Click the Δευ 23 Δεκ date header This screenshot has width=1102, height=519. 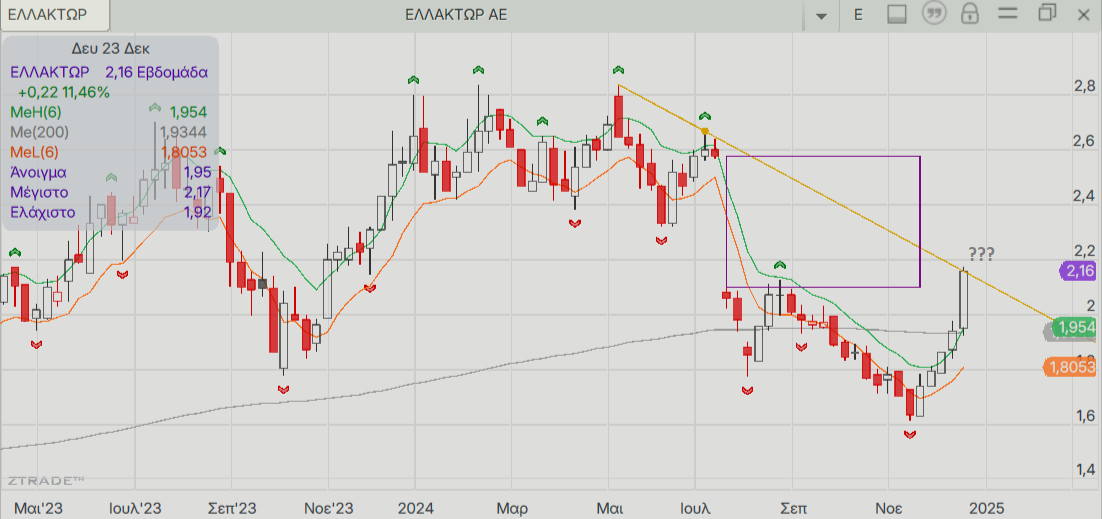pos(110,49)
